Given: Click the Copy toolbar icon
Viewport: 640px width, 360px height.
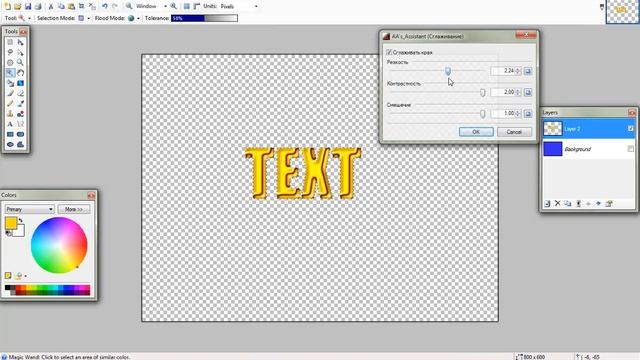Looking at the screenshot, I should [x=61, y=6].
